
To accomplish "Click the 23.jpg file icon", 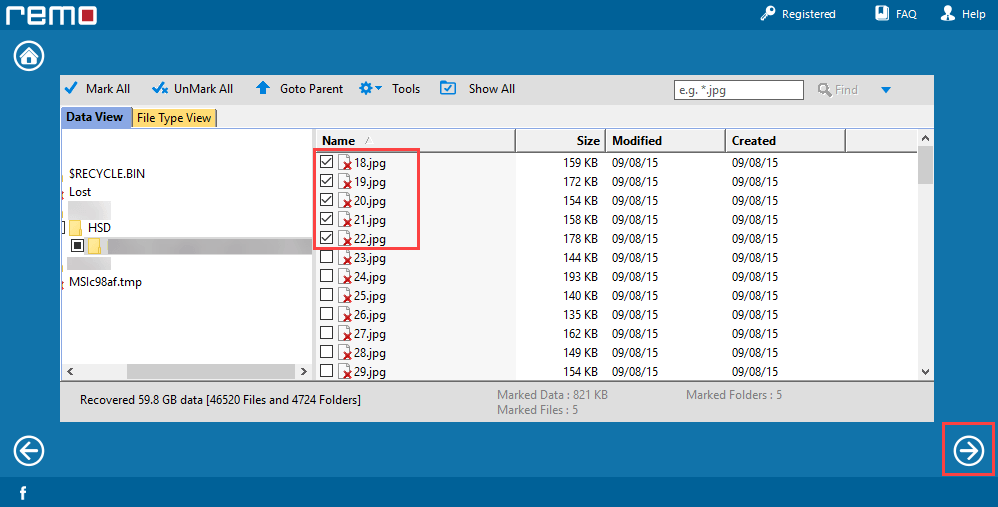I will pos(345,258).
